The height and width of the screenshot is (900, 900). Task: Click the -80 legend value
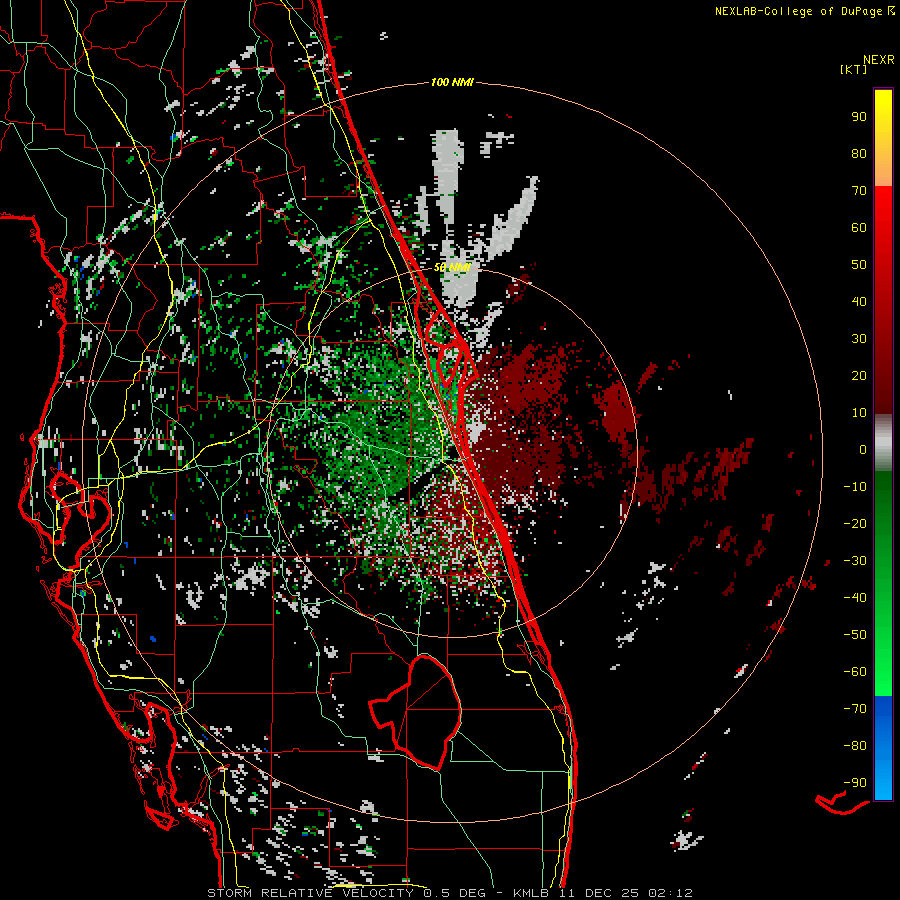(x=855, y=746)
